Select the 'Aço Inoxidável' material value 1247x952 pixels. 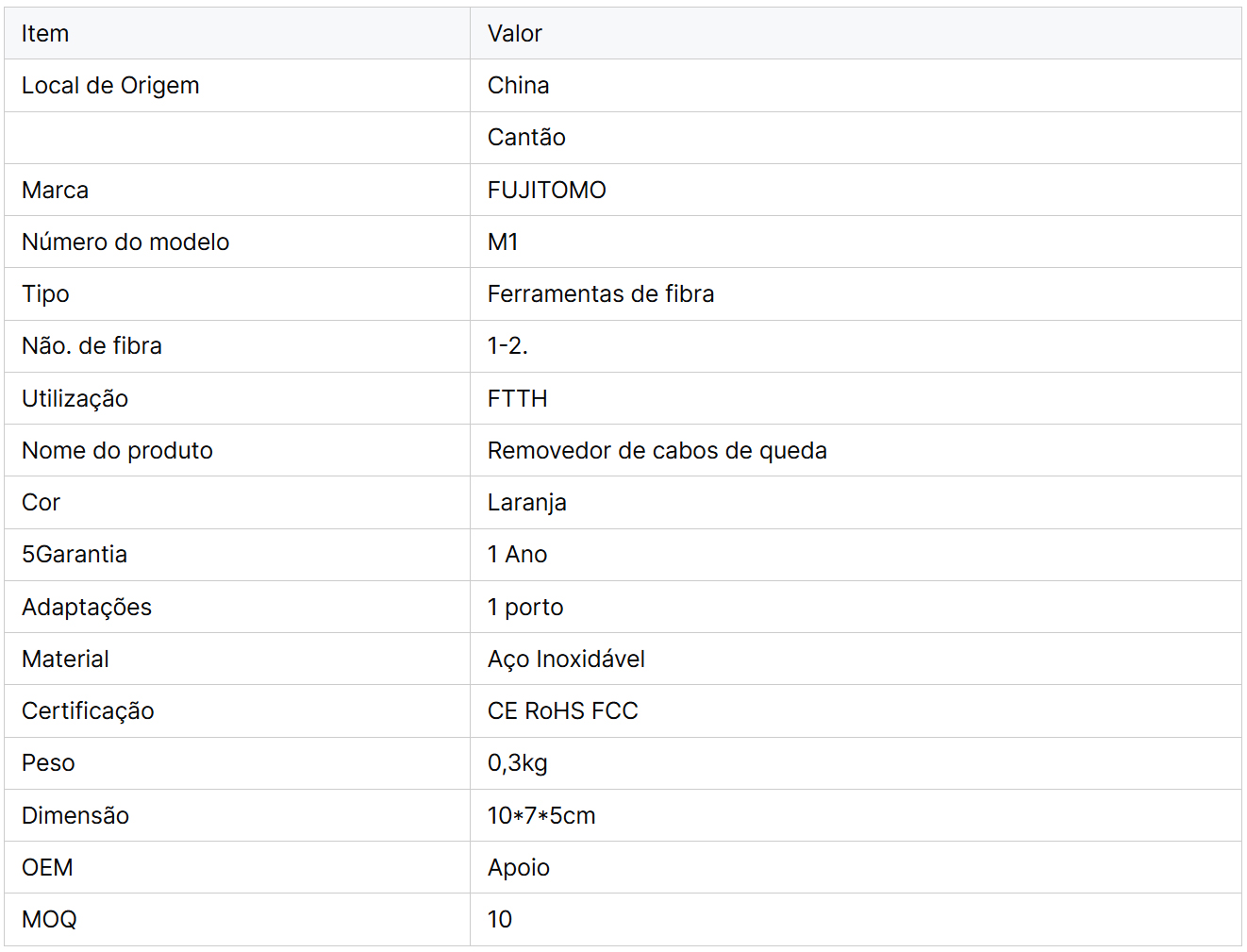[x=566, y=660]
